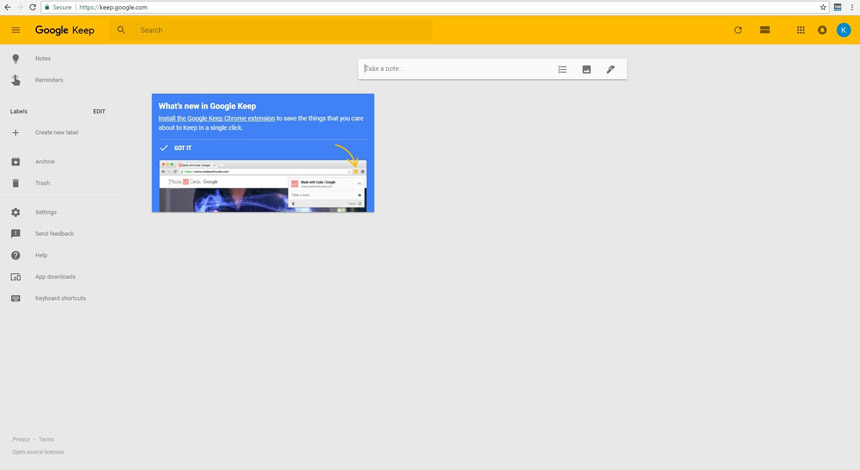Choose Send feedback
This screenshot has height=470, width=860.
pos(54,234)
